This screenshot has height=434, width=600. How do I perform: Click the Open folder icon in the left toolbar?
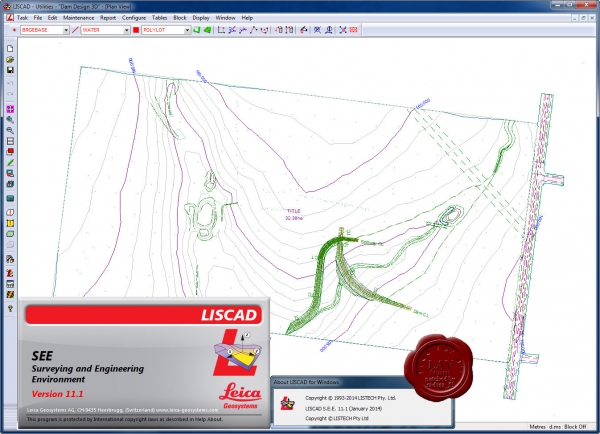coord(10,59)
